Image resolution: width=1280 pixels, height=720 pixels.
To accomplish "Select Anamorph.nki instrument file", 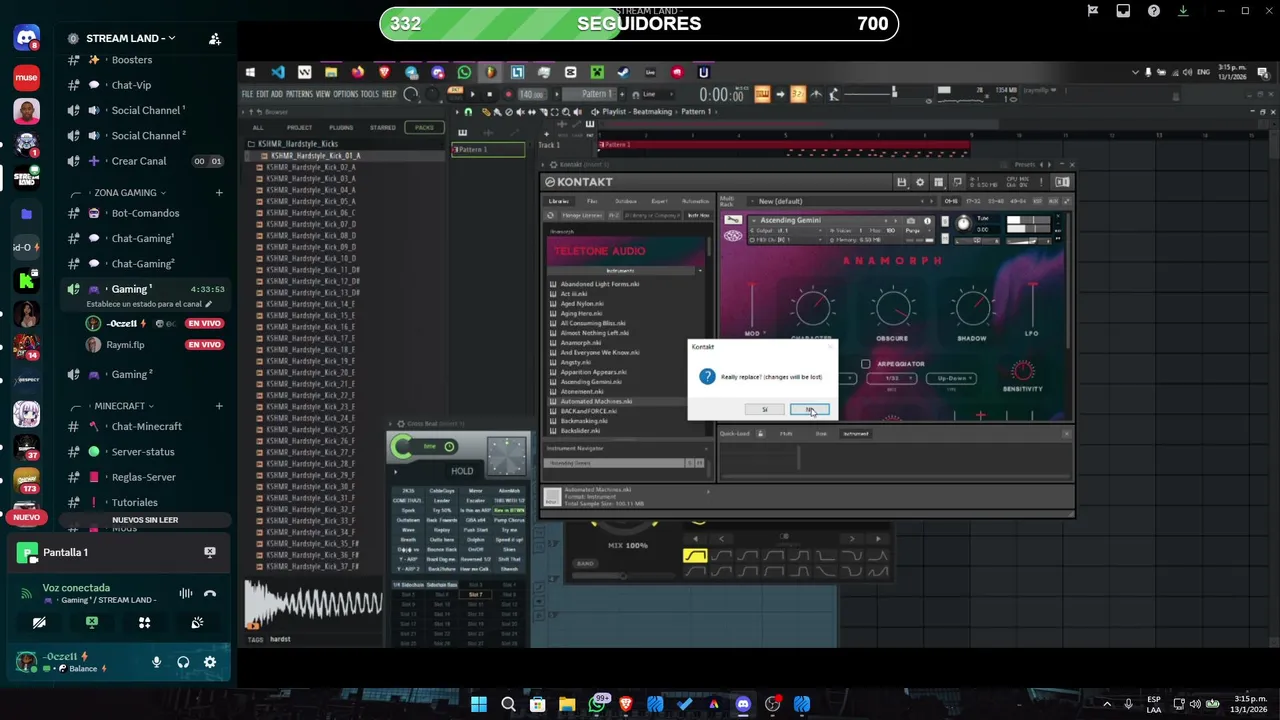I will click(580, 343).
